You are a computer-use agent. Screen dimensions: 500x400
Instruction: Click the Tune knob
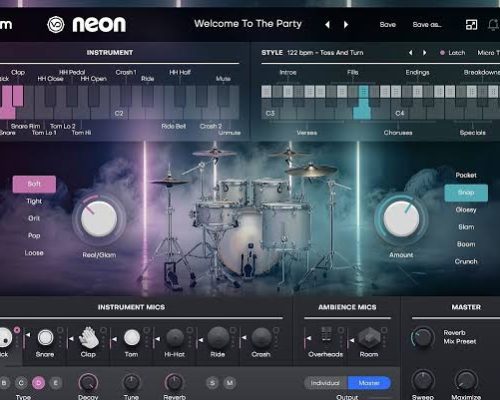click(131, 383)
